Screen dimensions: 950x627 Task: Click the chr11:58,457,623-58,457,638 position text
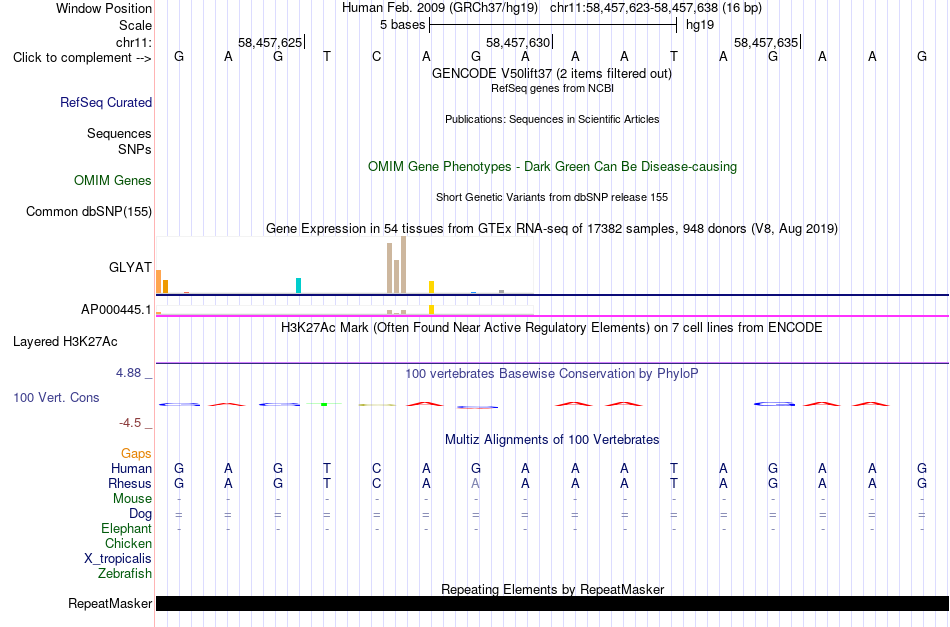pos(656,8)
